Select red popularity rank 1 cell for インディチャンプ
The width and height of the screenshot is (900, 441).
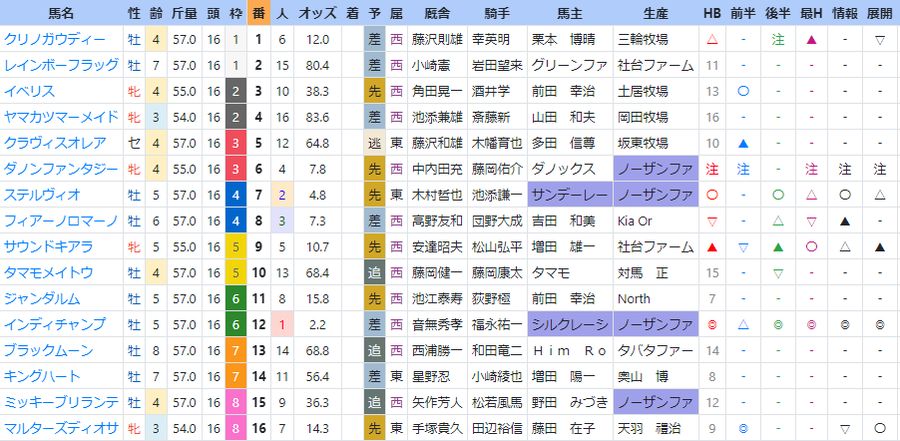coord(282,324)
